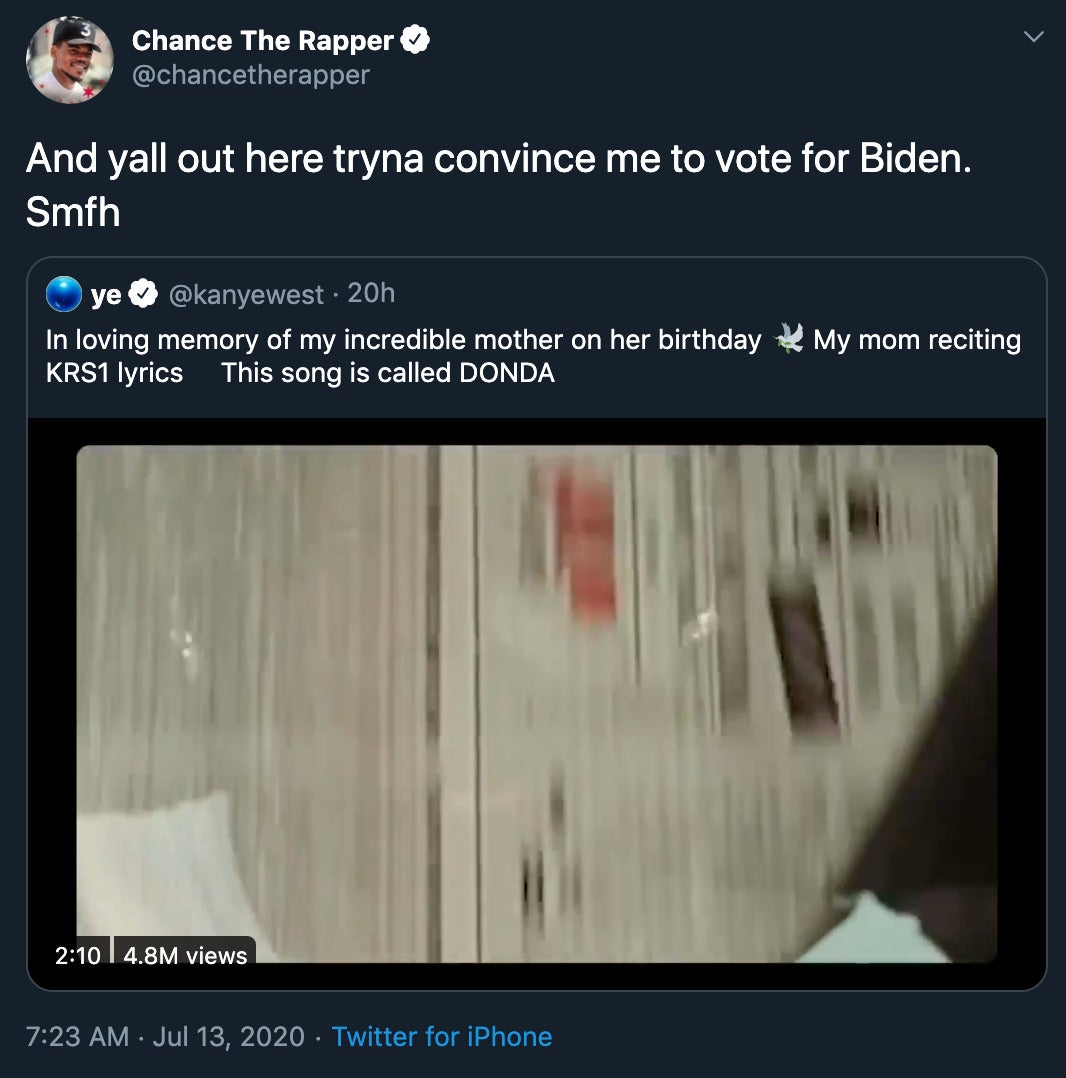Play the DONDA video in quoted tweet
Image resolution: width=1066 pixels, height=1078 pixels.
(x=537, y=704)
